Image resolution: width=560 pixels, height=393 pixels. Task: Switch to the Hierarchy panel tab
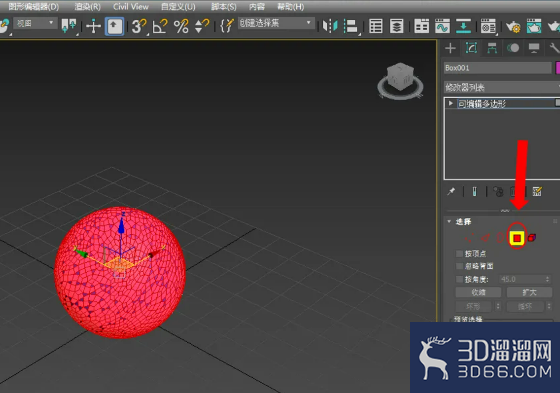492,48
